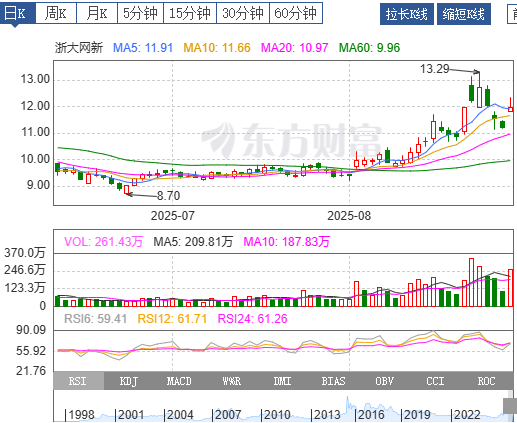
Task: Click the 2025-08 date axis label
Action: [349, 216]
